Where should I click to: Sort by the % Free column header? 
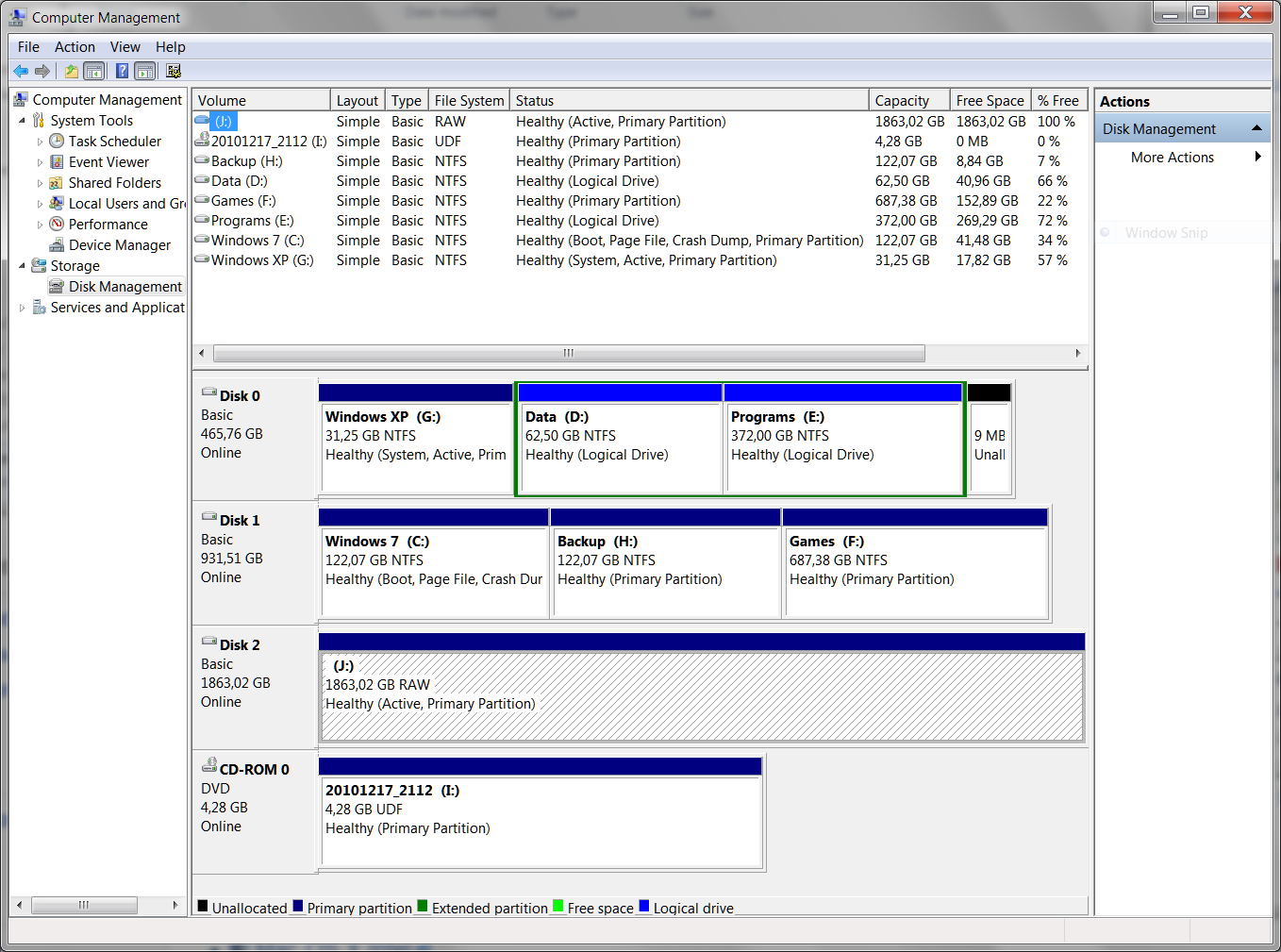click(x=1060, y=100)
